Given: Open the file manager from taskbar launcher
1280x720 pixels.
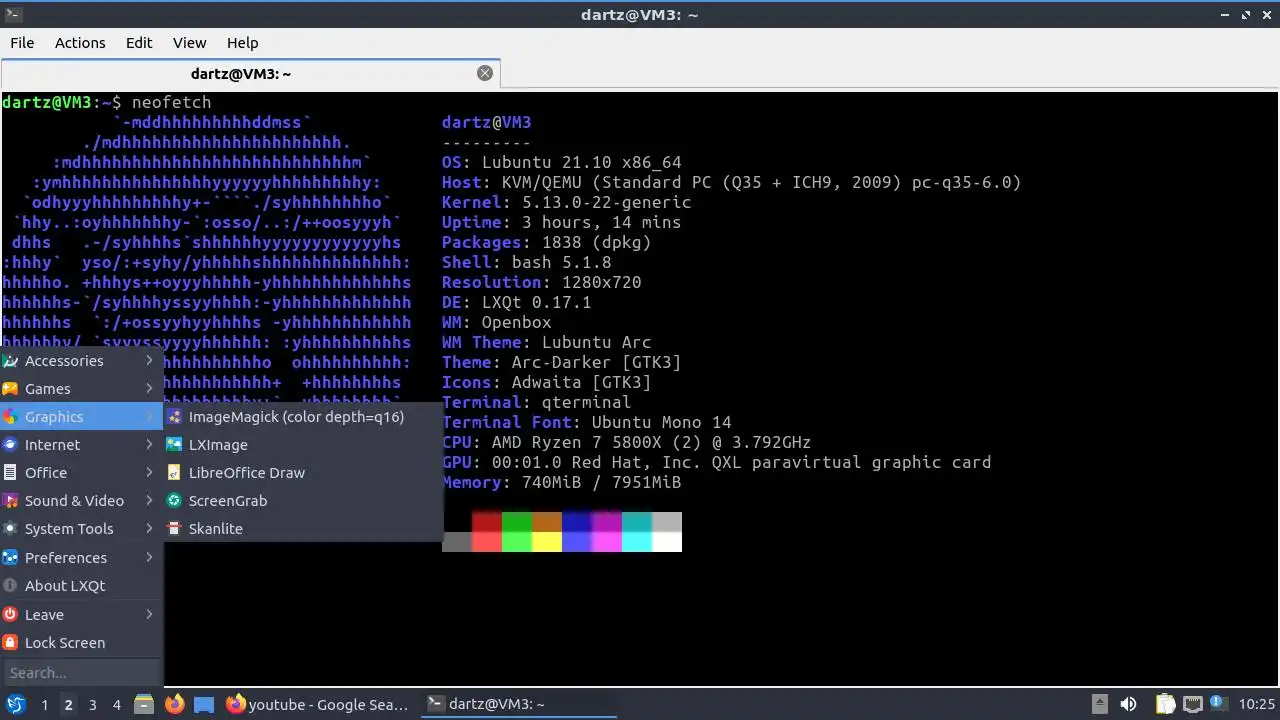Looking at the screenshot, I should tap(144, 704).
